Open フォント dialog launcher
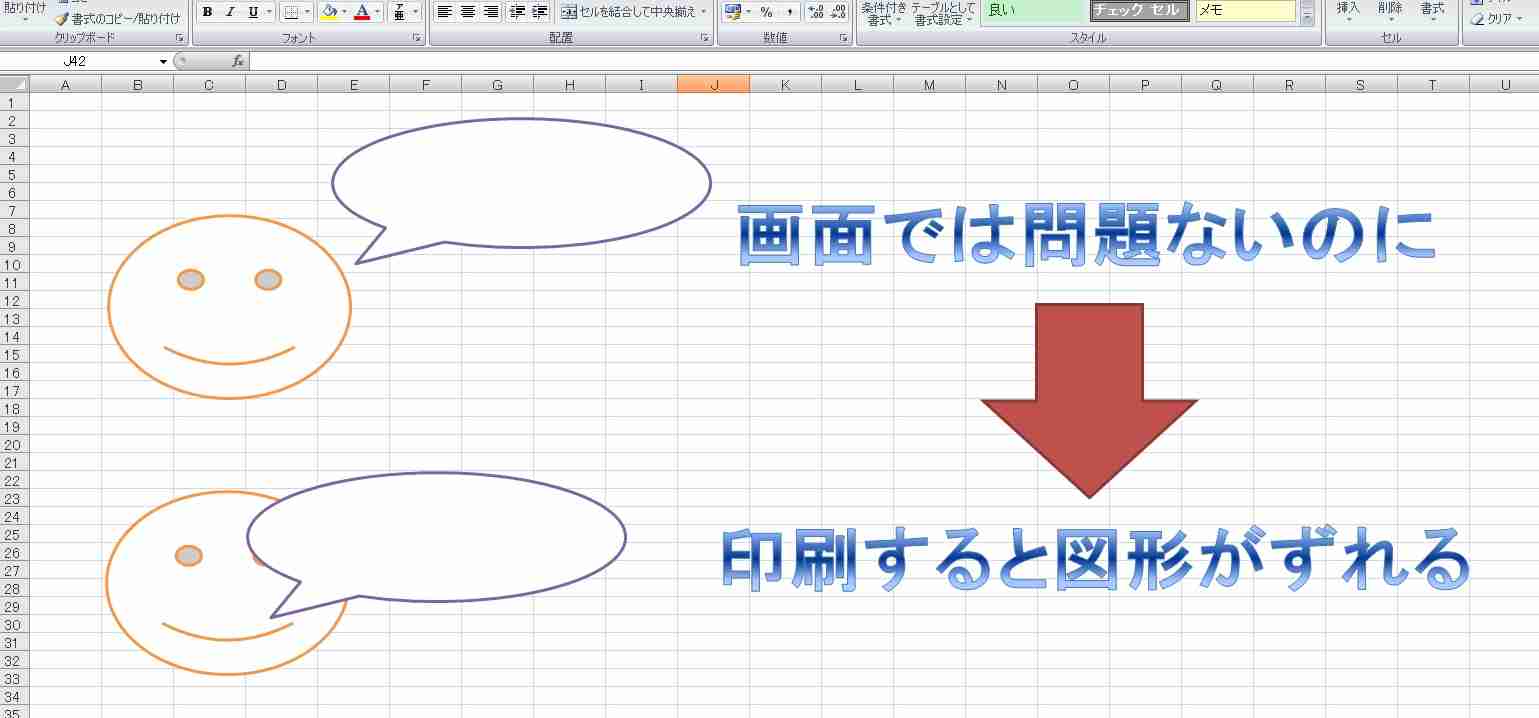Image resolution: width=1539 pixels, height=718 pixels. click(416, 38)
